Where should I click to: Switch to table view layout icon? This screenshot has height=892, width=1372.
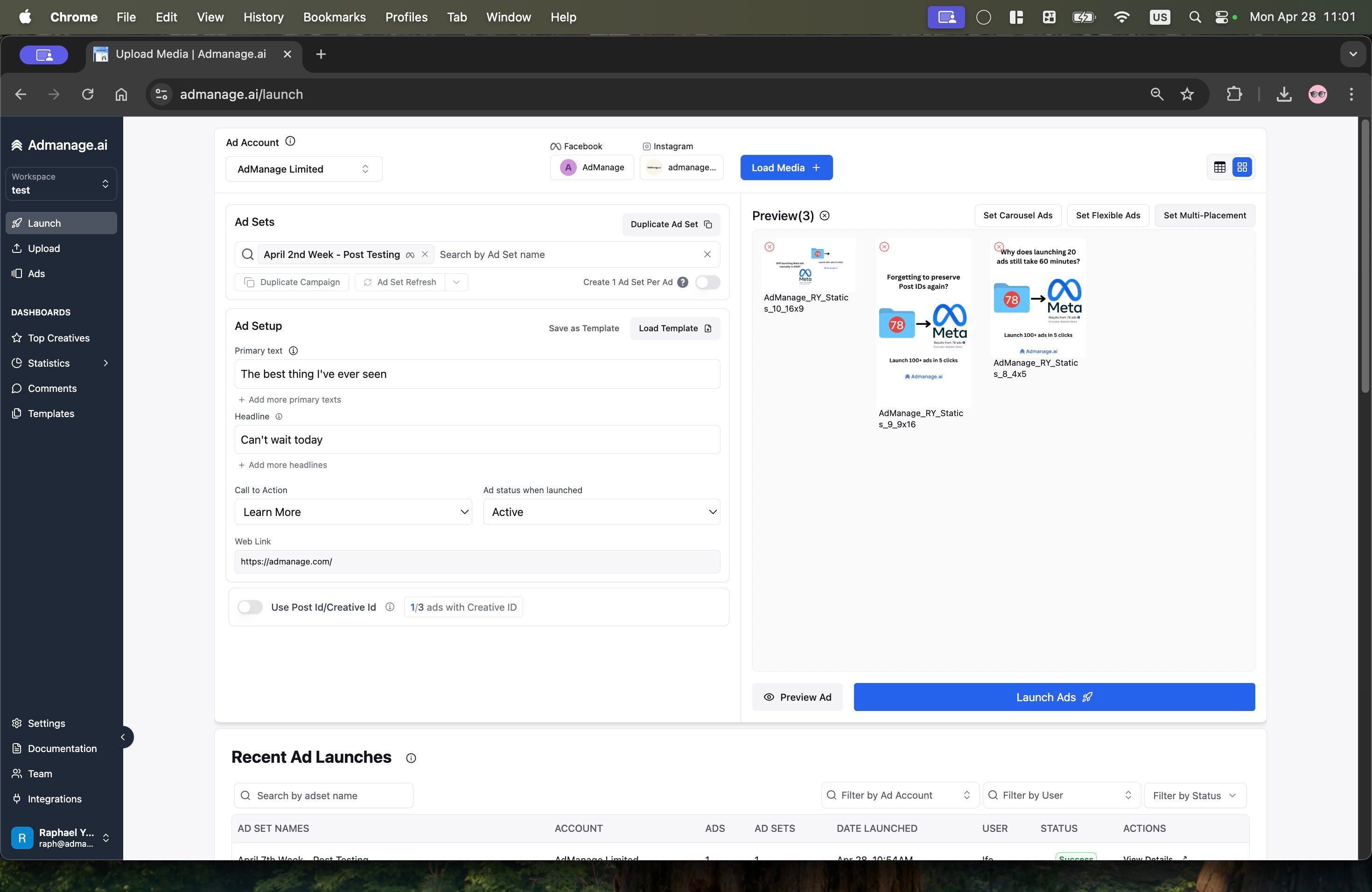[1219, 167]
